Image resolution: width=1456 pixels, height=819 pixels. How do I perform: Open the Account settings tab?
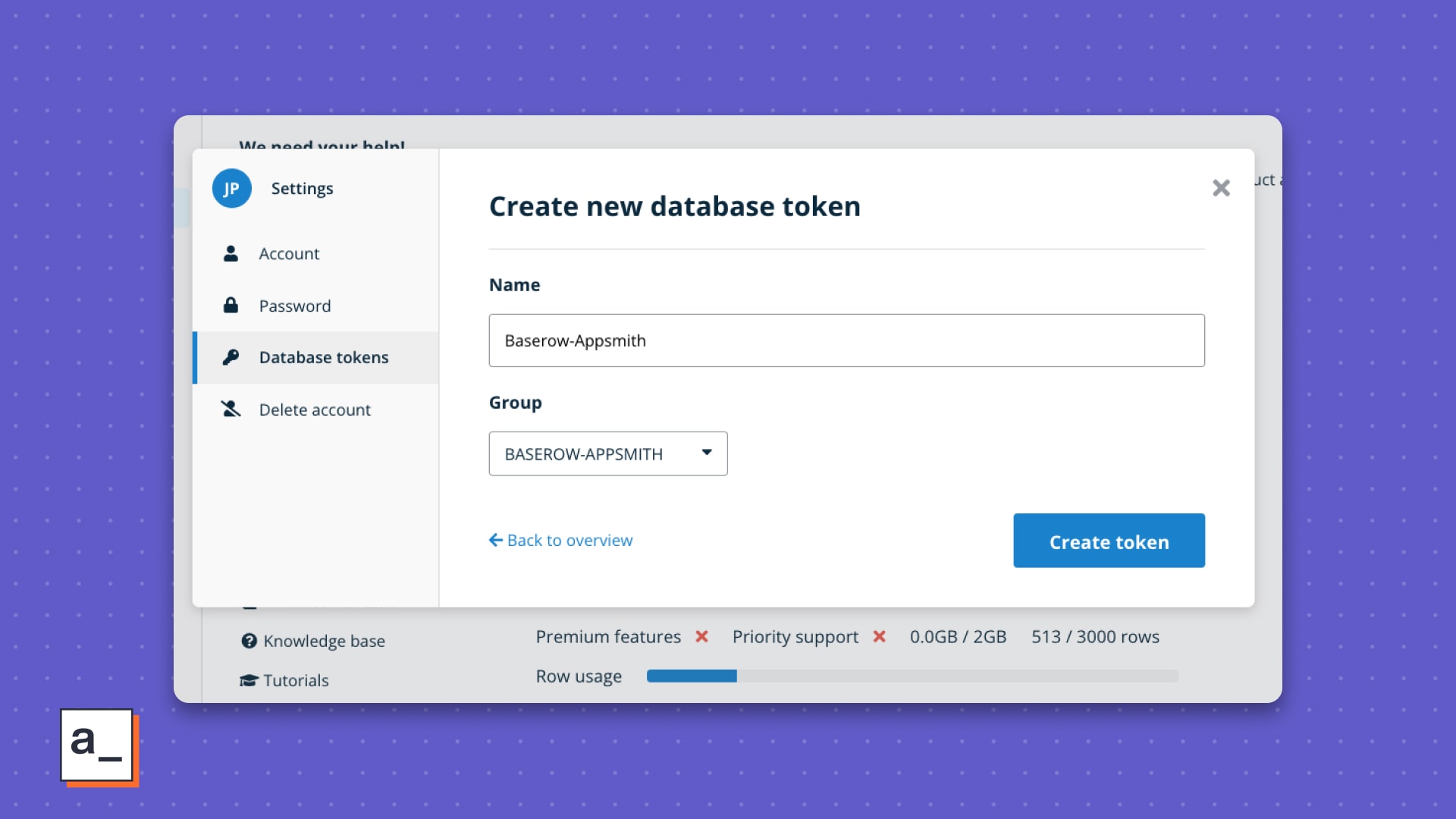point(289,253)
